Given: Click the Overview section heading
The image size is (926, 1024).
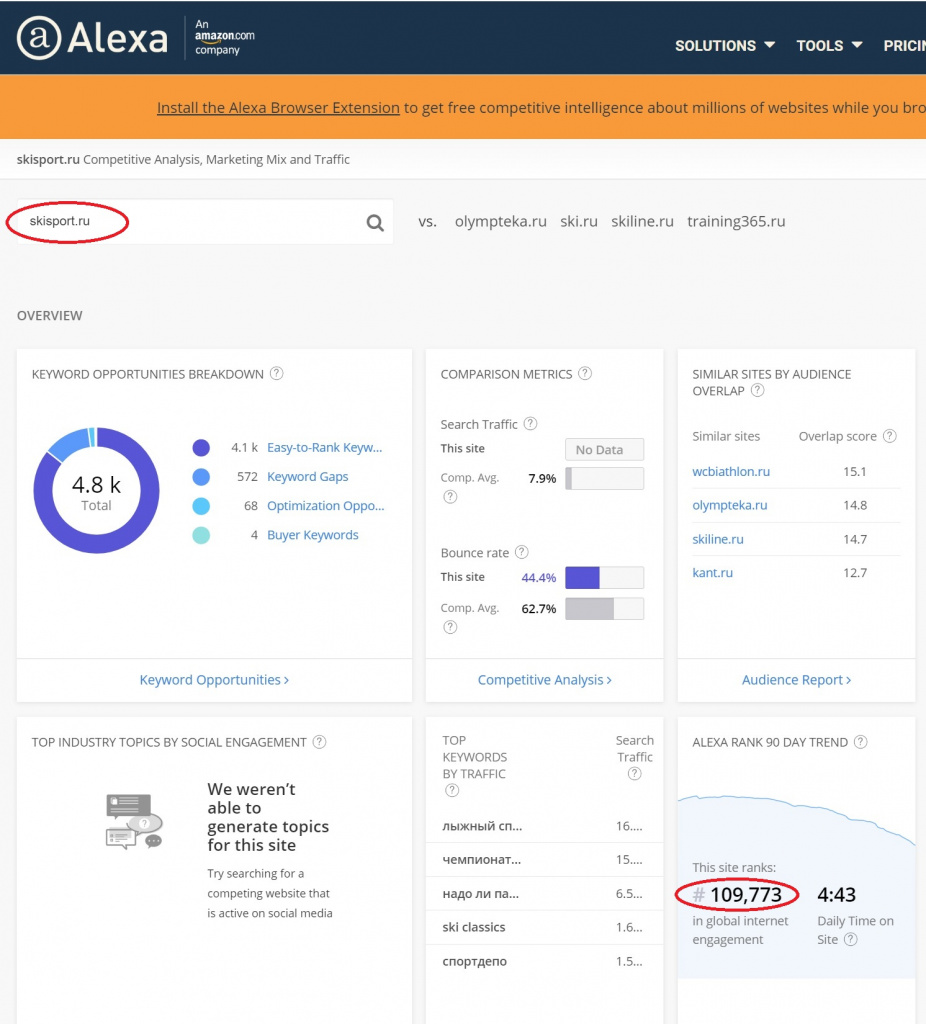Looking at the screenshot, I should 50,315.
